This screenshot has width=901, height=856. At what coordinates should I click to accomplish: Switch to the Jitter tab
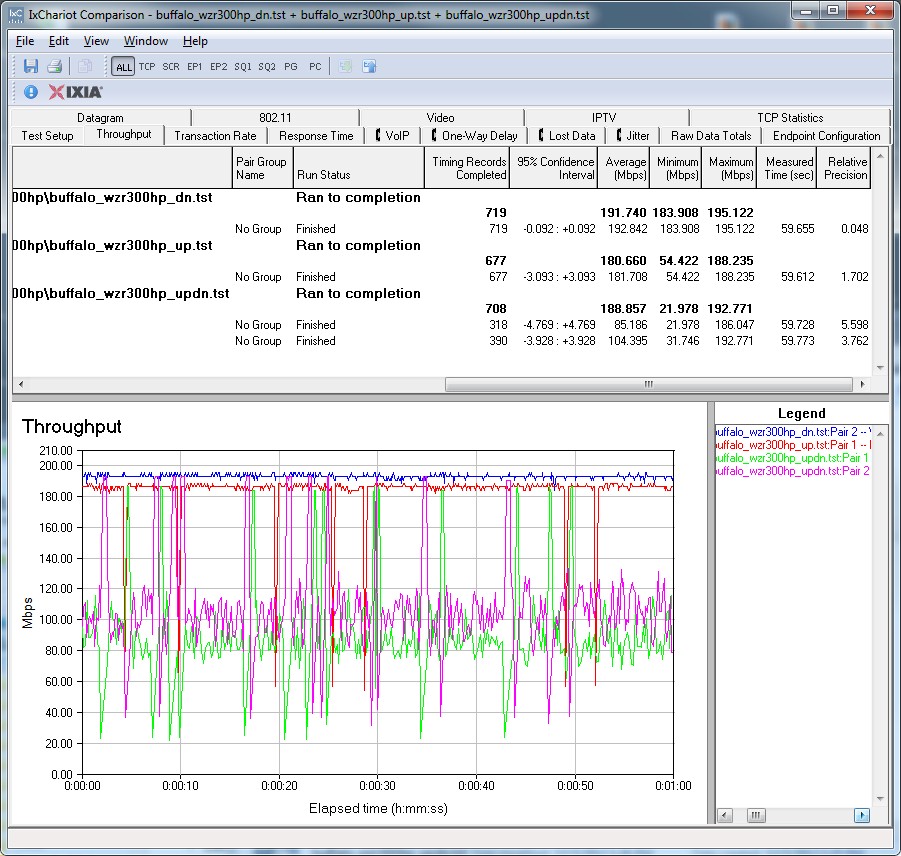[x=633, y=136]
